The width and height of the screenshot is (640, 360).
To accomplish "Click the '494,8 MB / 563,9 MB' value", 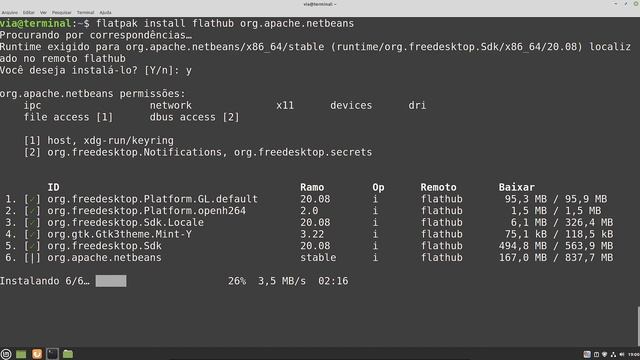I will tap(556, 246).
